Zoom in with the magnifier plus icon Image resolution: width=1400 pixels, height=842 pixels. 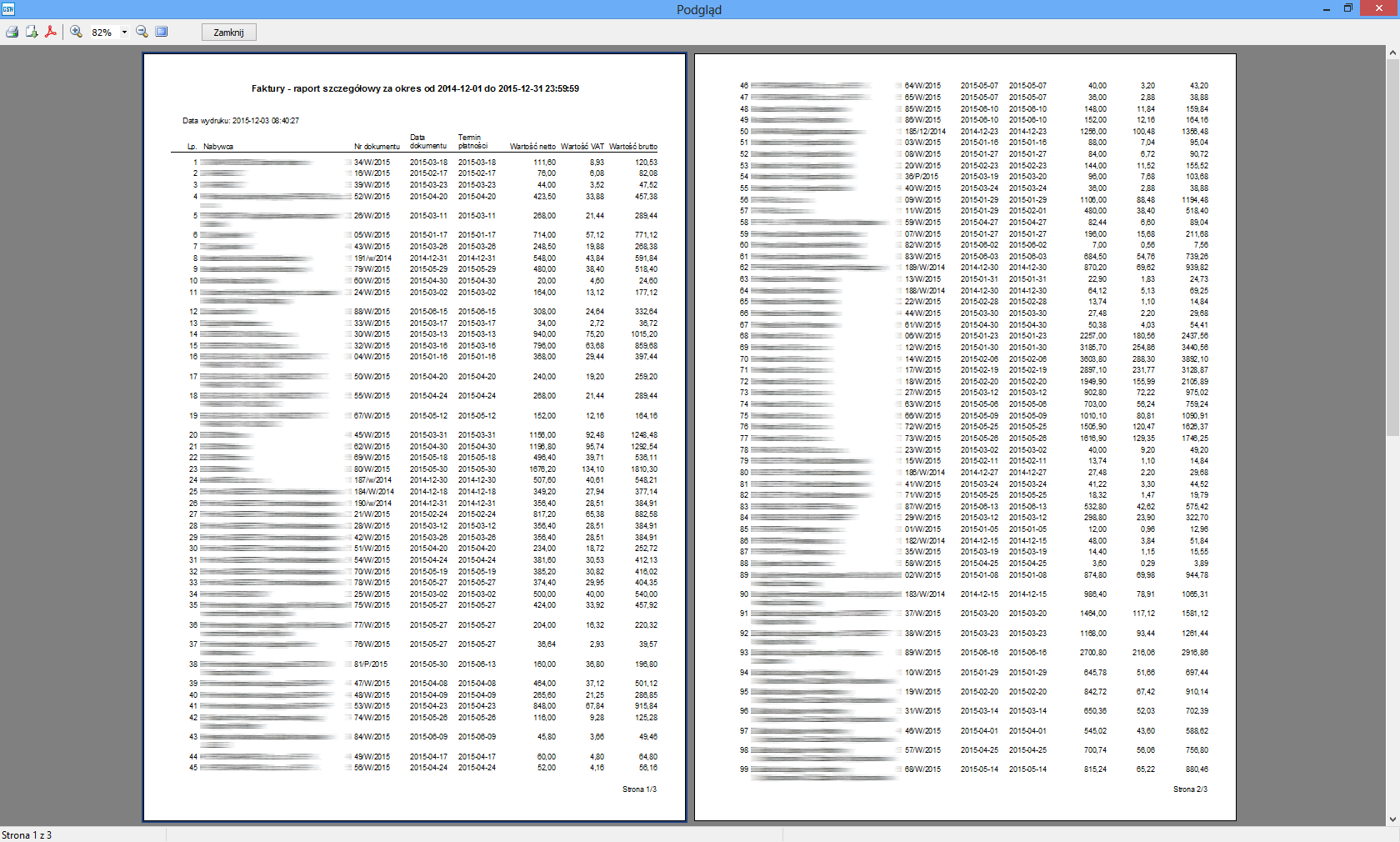(x=77, y=32)
